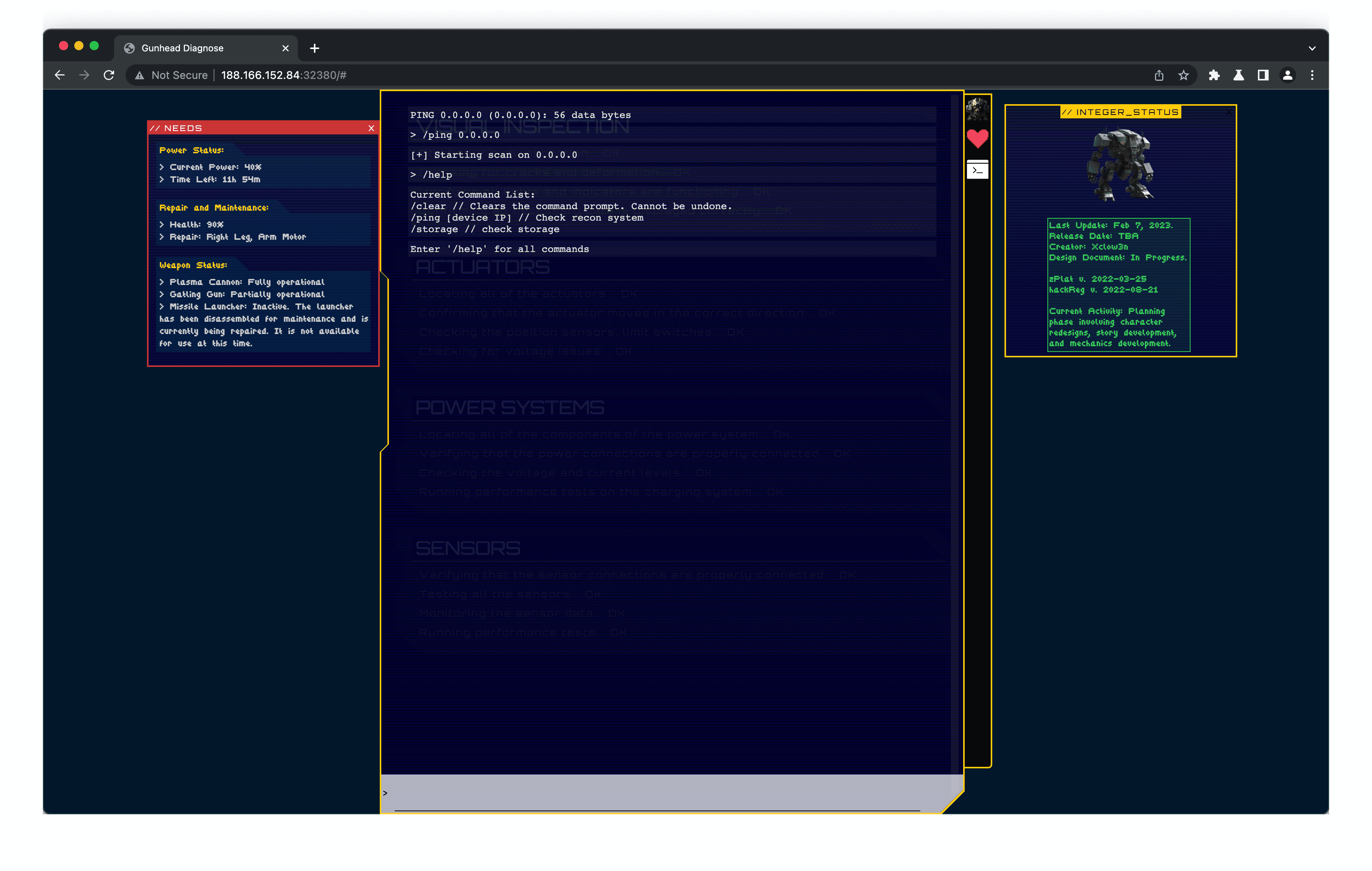
Task: Close the INTEGER_STATUS panel
Action: [1228, 113]
